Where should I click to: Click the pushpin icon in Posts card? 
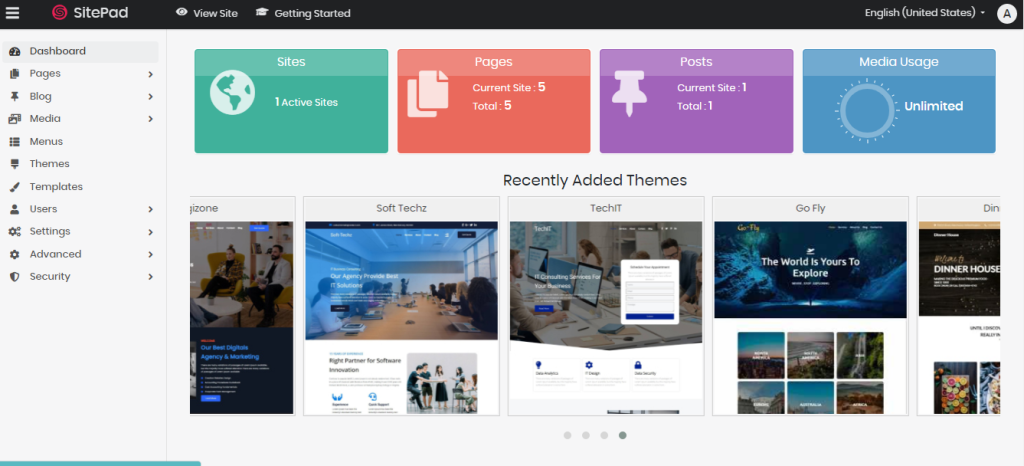[628, 93]
